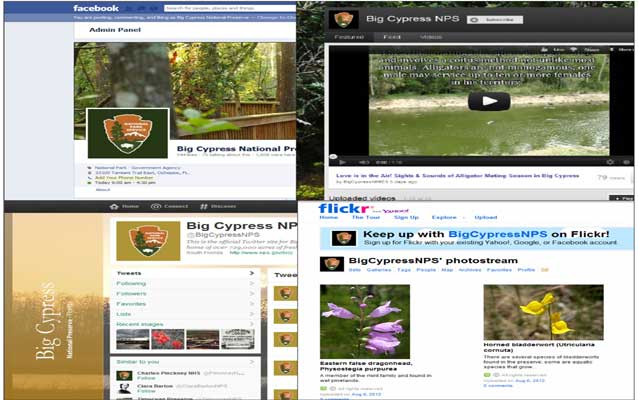Click the Clara Barton avatar icon
Screen dimensions: 638x400
coord(125,389)
